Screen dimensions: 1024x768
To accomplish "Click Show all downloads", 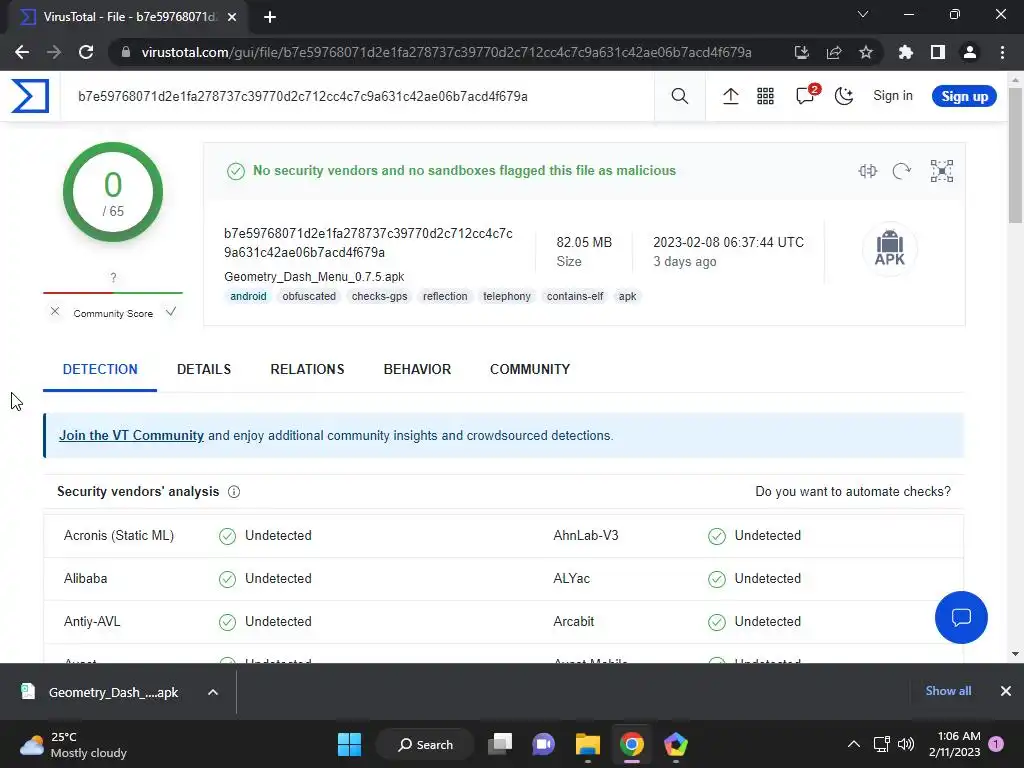I will coord(948,691).
